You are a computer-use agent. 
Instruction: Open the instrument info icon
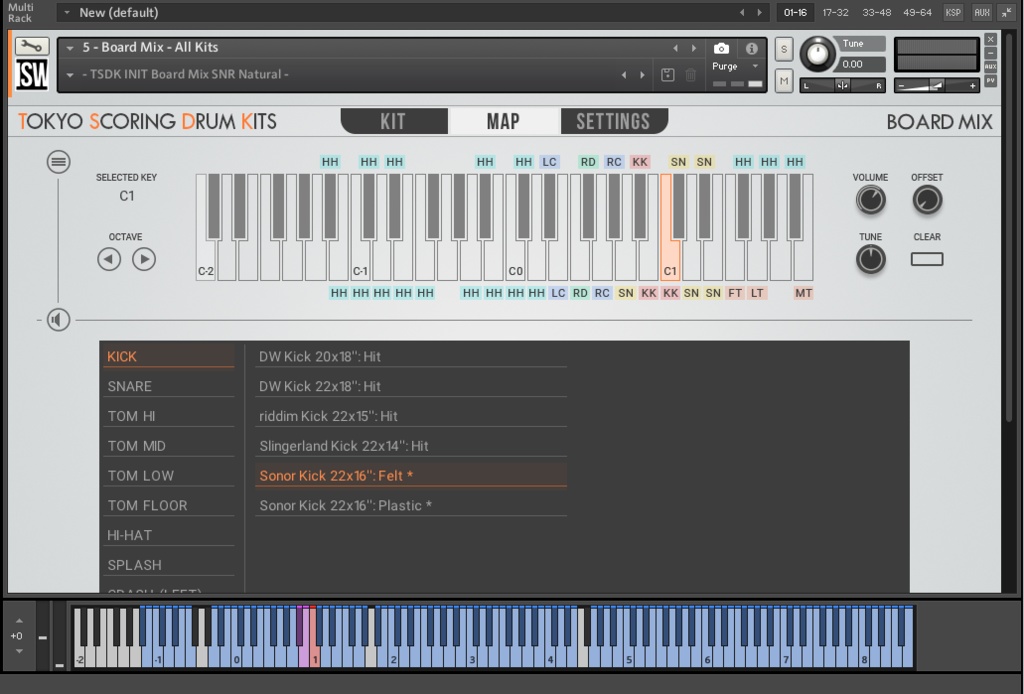point(752,48)
